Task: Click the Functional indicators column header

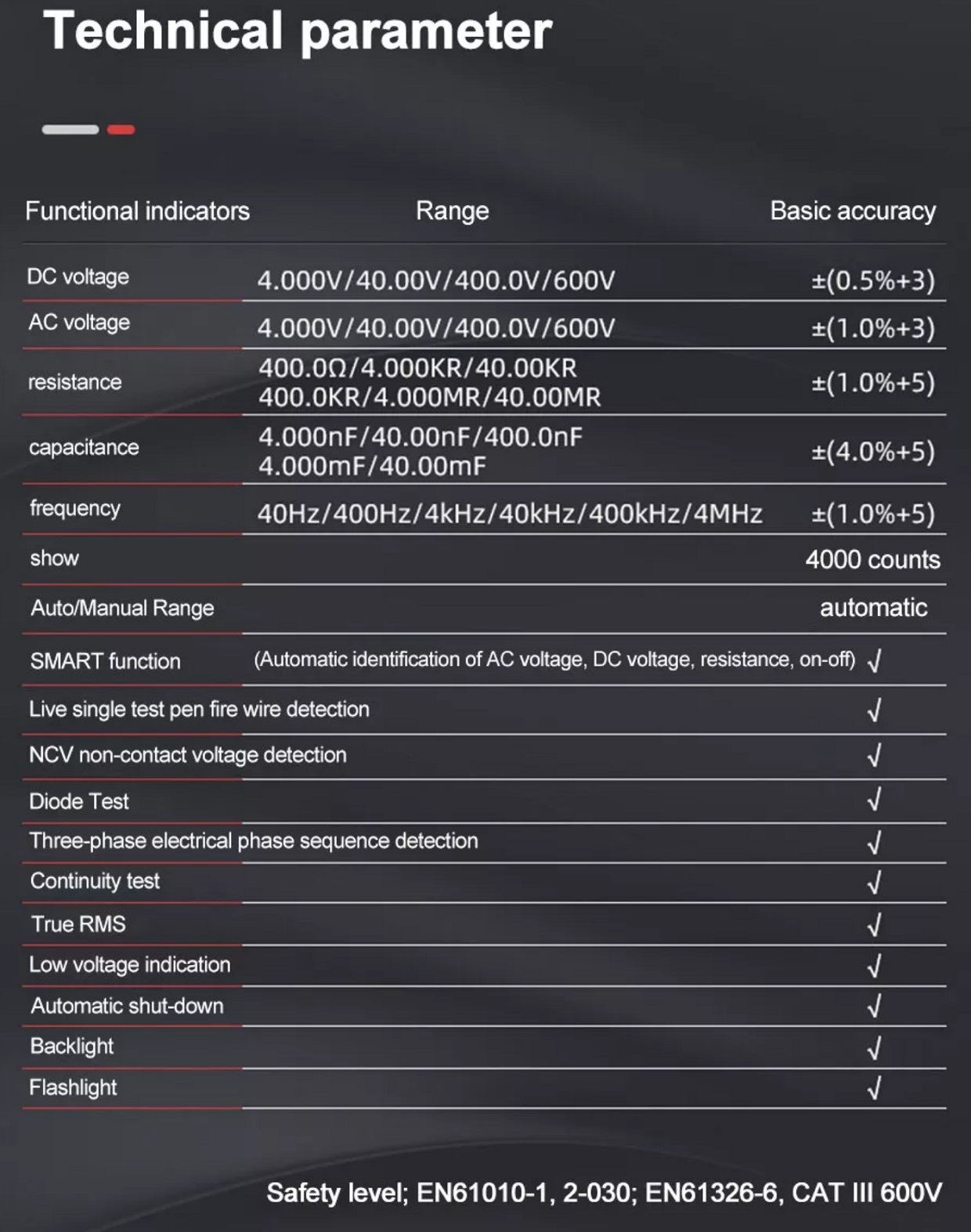Action: point(137,211)
